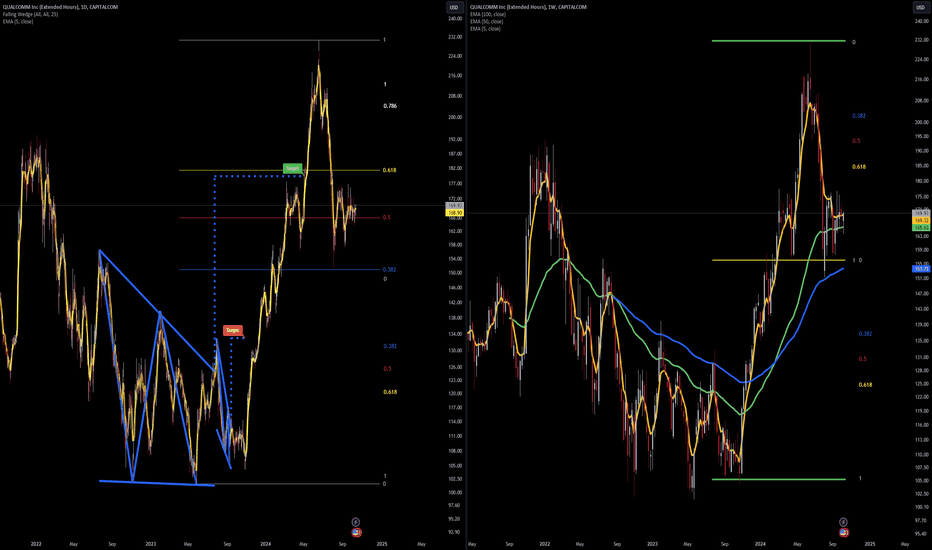Screen dimensions: 932x550
Task: Click the US flag event icon on weekly chart
Action: click(x=843, y=532)
